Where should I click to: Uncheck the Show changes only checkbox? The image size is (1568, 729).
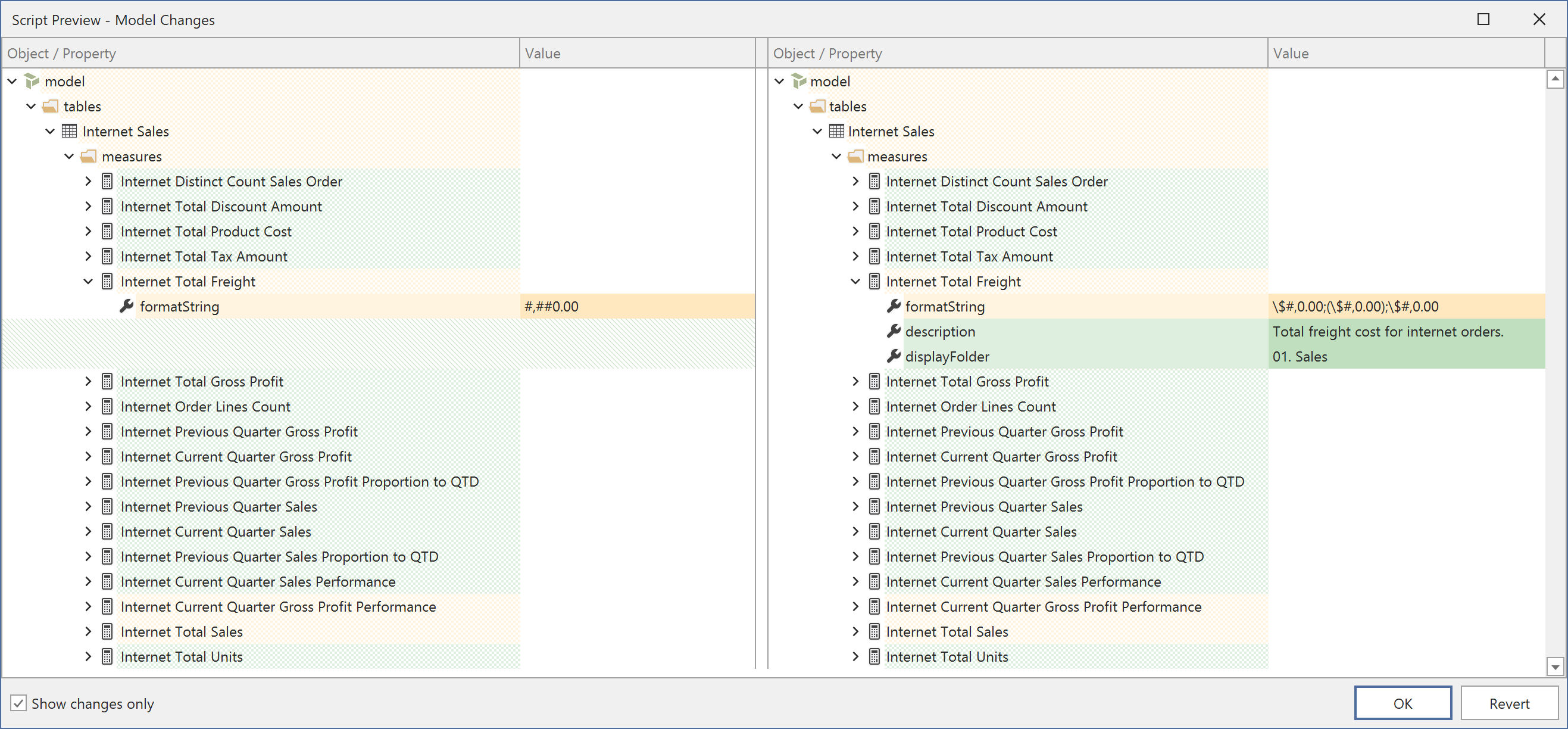[19, 703]
